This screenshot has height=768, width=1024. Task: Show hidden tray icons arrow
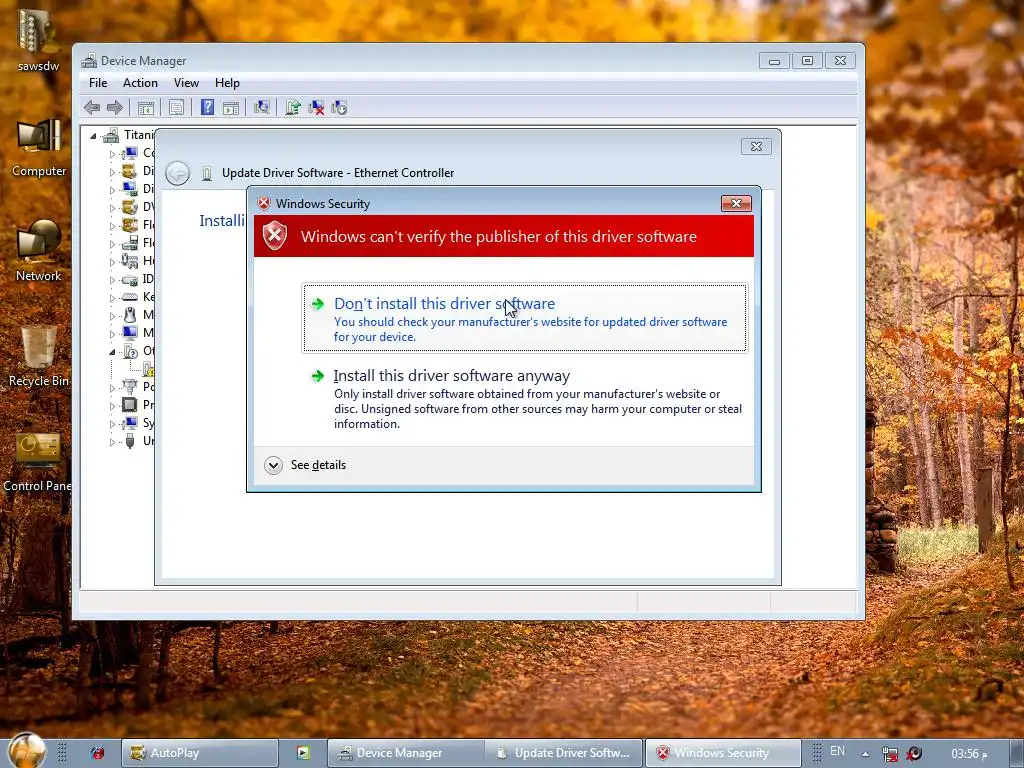(865, 754)
